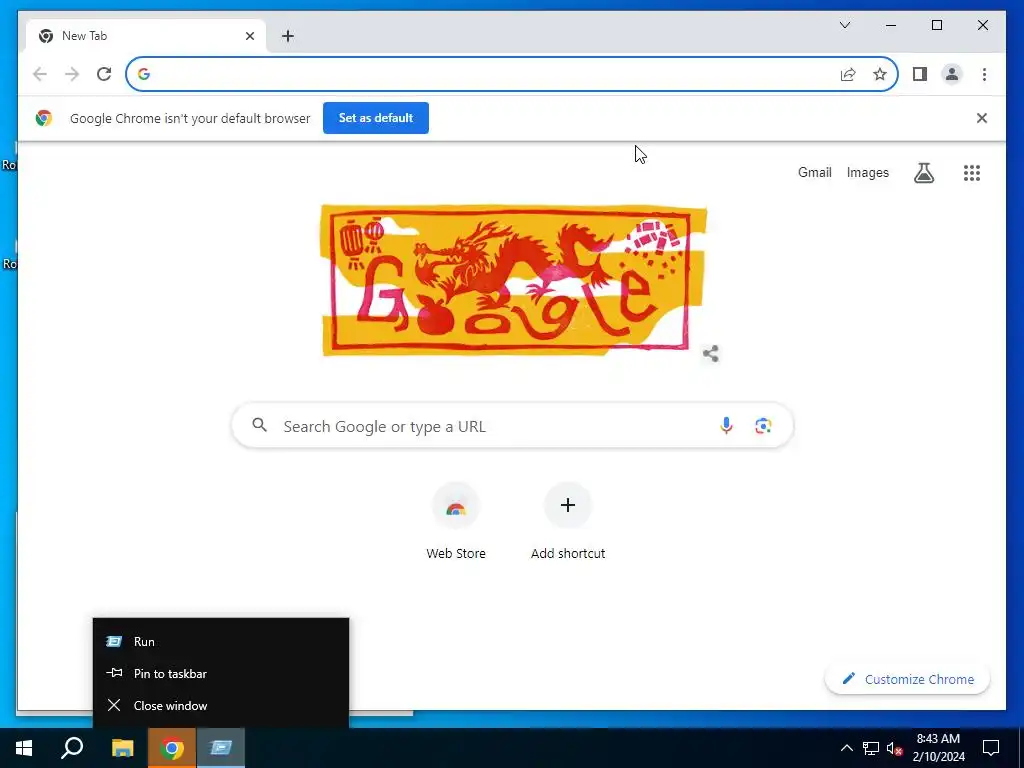The image size is (1024, 768).
Task: Open the taskbar search magnifier
Action: [72, 748]
